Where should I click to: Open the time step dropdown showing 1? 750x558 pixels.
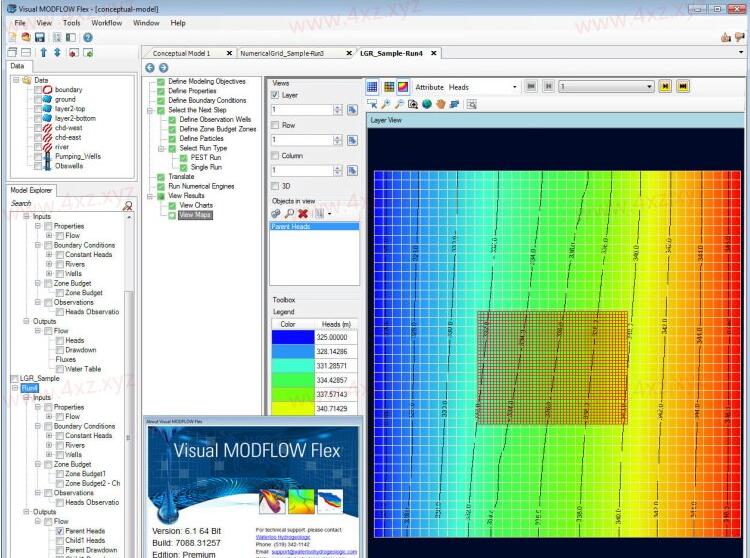[x=649, y=87]
